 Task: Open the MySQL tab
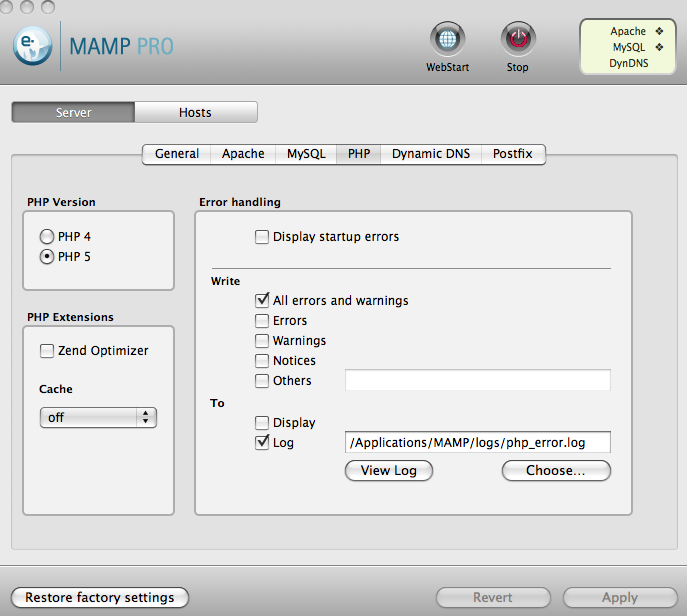coord(306,154)
